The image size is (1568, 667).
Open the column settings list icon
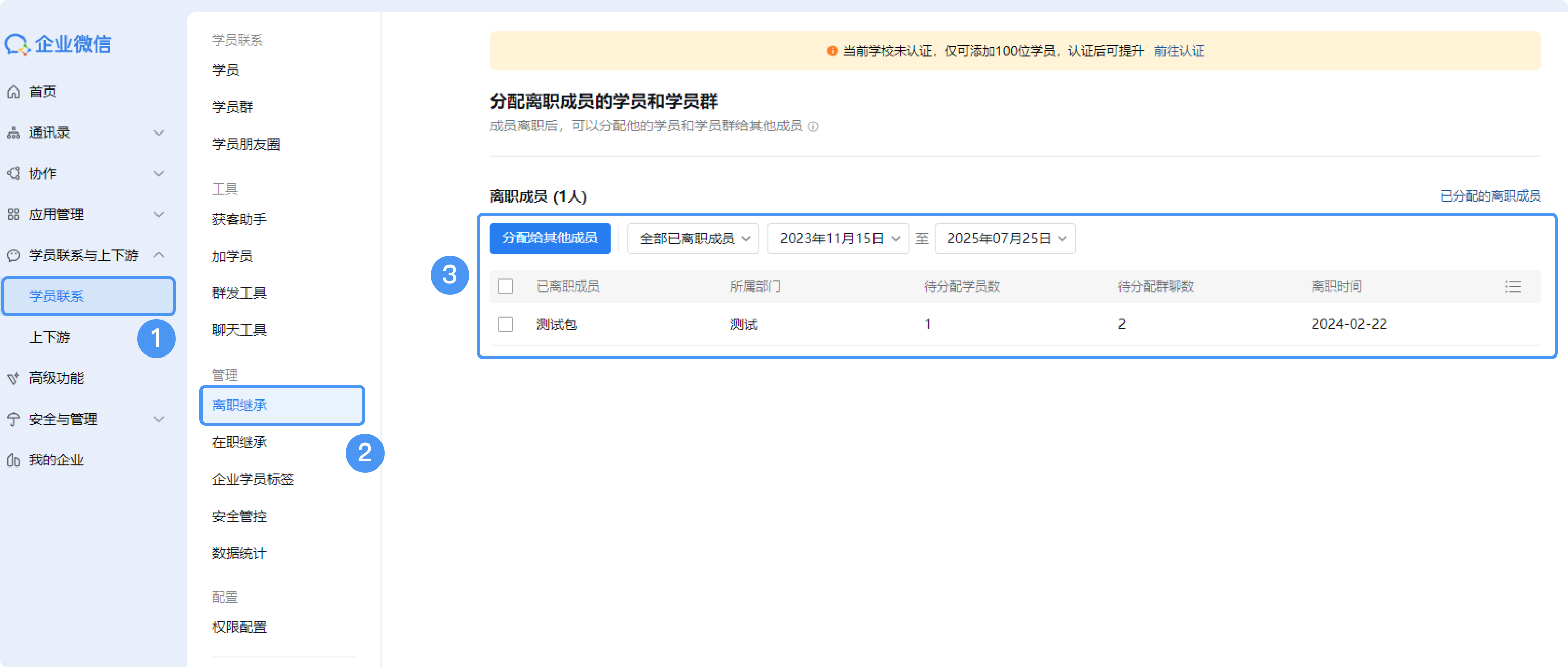click(x=1513, y=286)
